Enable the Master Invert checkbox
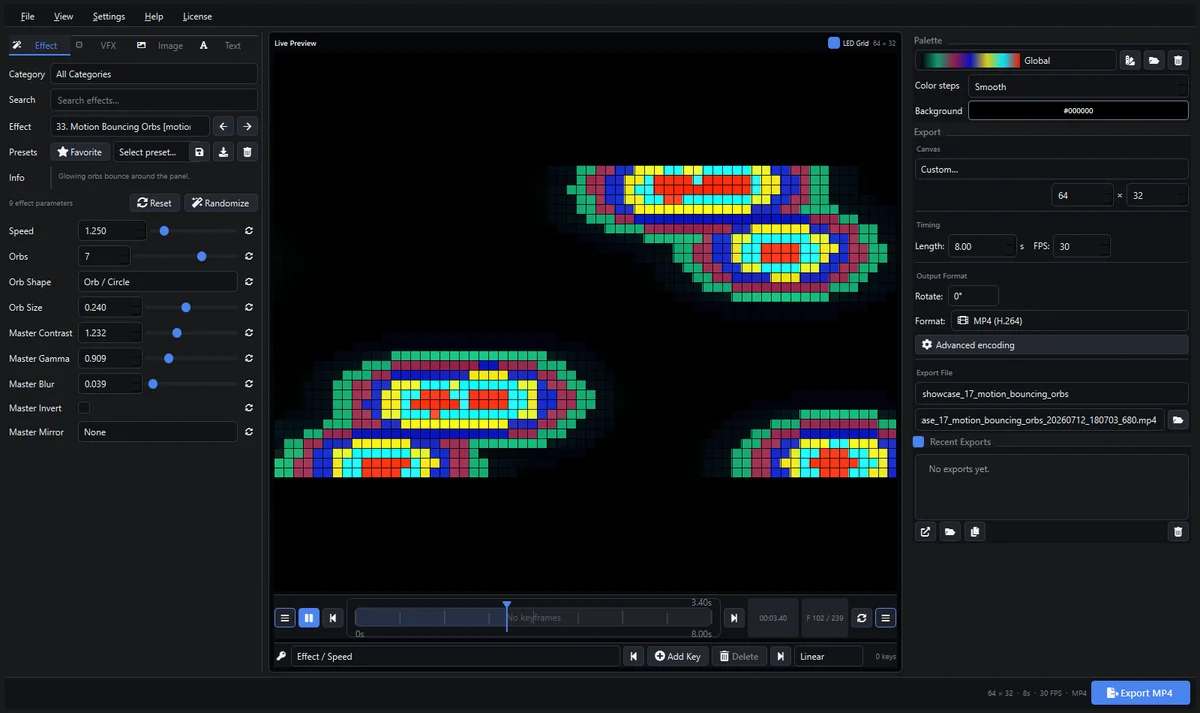 pos(84,408)
